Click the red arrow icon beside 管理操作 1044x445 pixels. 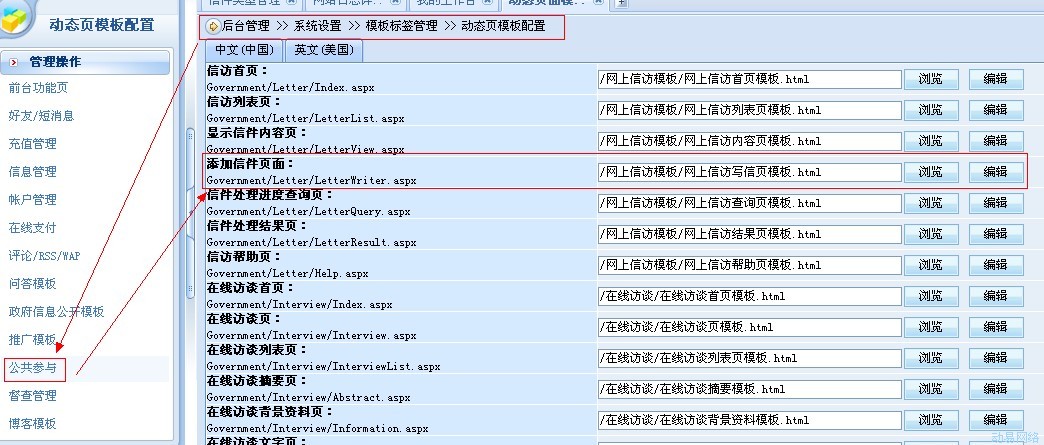pyautogui.click(x=13, y=62)
